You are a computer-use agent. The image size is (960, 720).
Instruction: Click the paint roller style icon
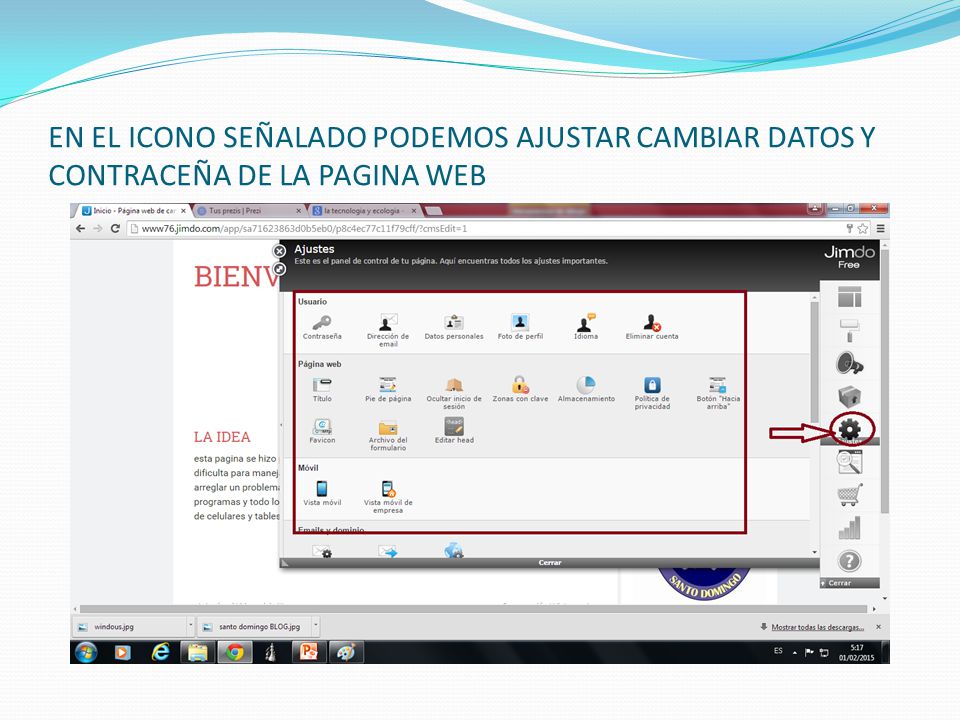coord(849,331)
